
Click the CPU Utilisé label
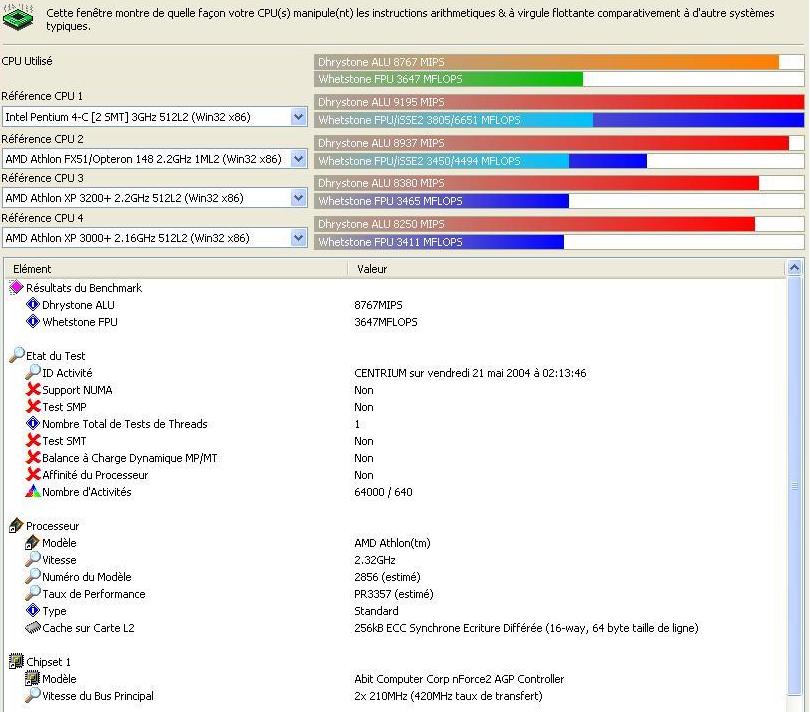pyautogui.click(x=27, y=61)
